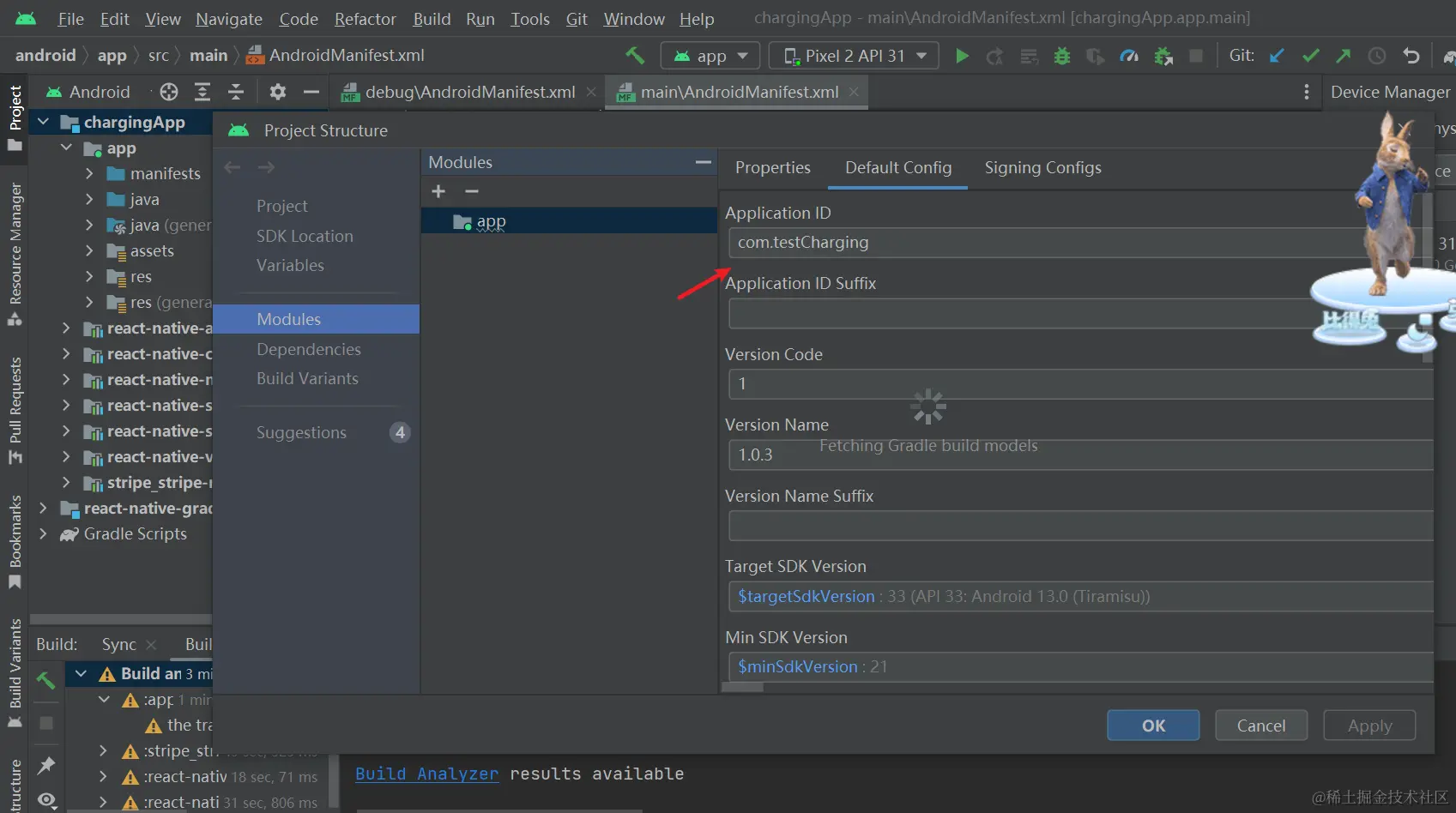The image size is (1456, 813).
Task: Toggle the Pull Requests tool window
Action: tap(15, 411)
